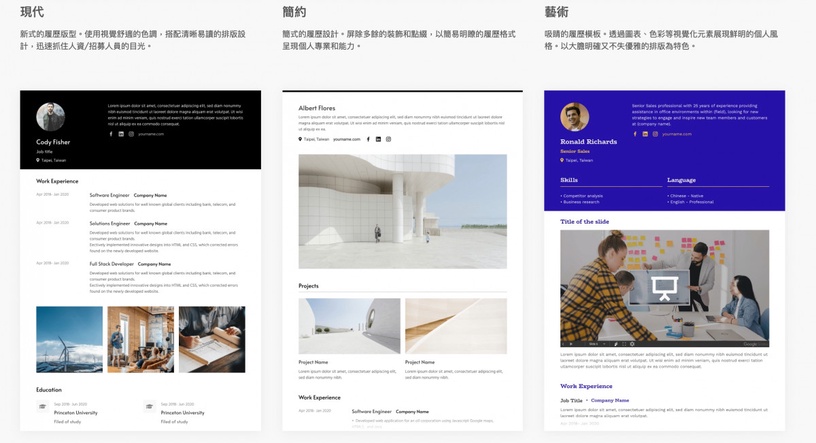Click the name Ronald Richards
The height and width of the screenshot is (443, 816).
(589, 142)
